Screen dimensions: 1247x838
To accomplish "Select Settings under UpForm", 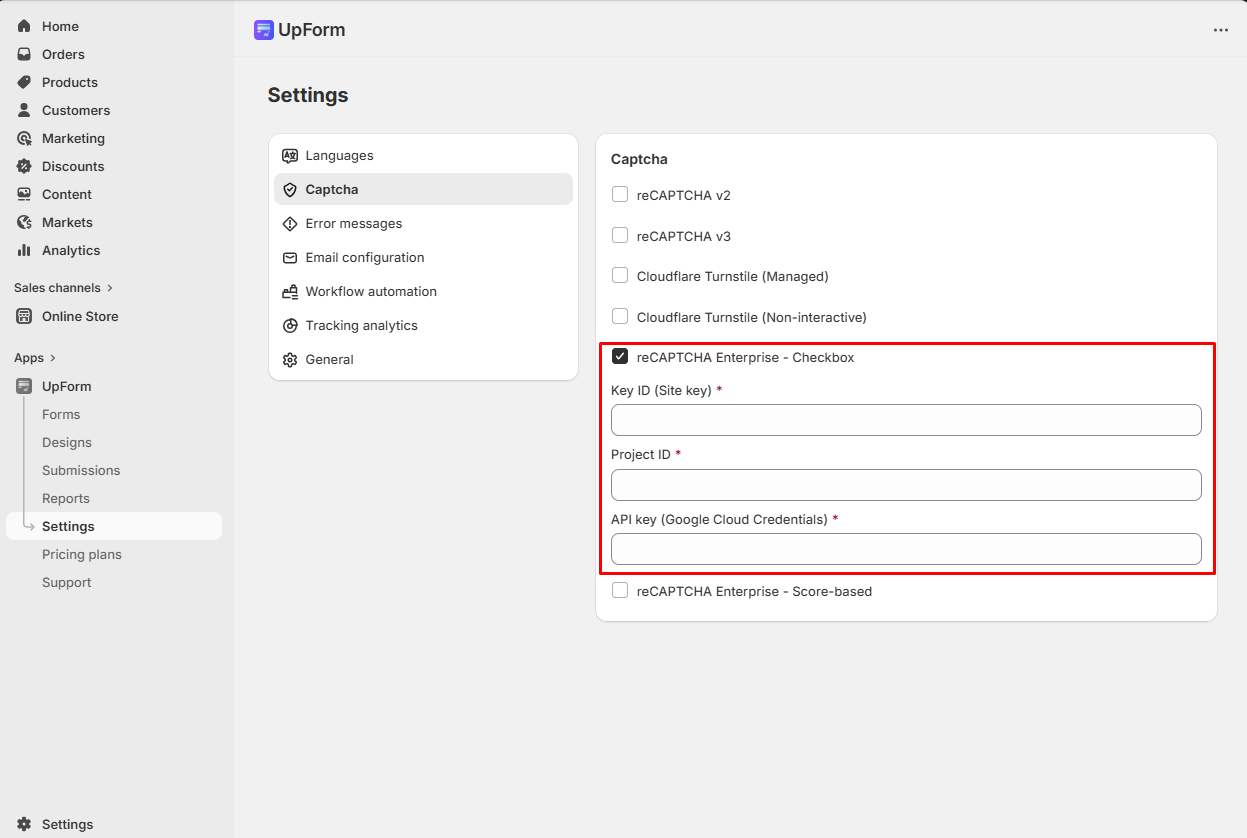I will click(114, 526).
